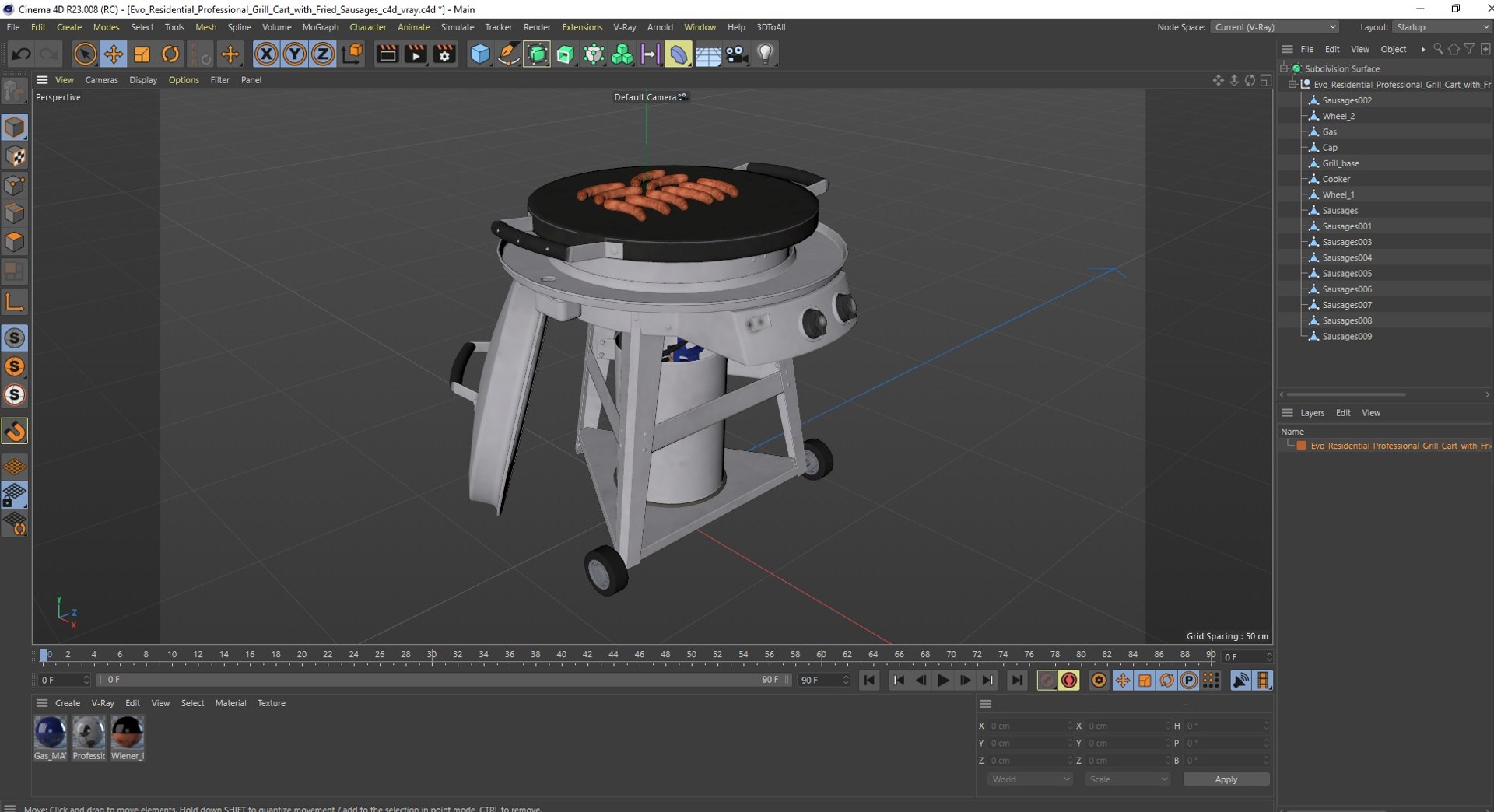Go to end of animation
This screenshot has height=812, width=1494.
1017,681
